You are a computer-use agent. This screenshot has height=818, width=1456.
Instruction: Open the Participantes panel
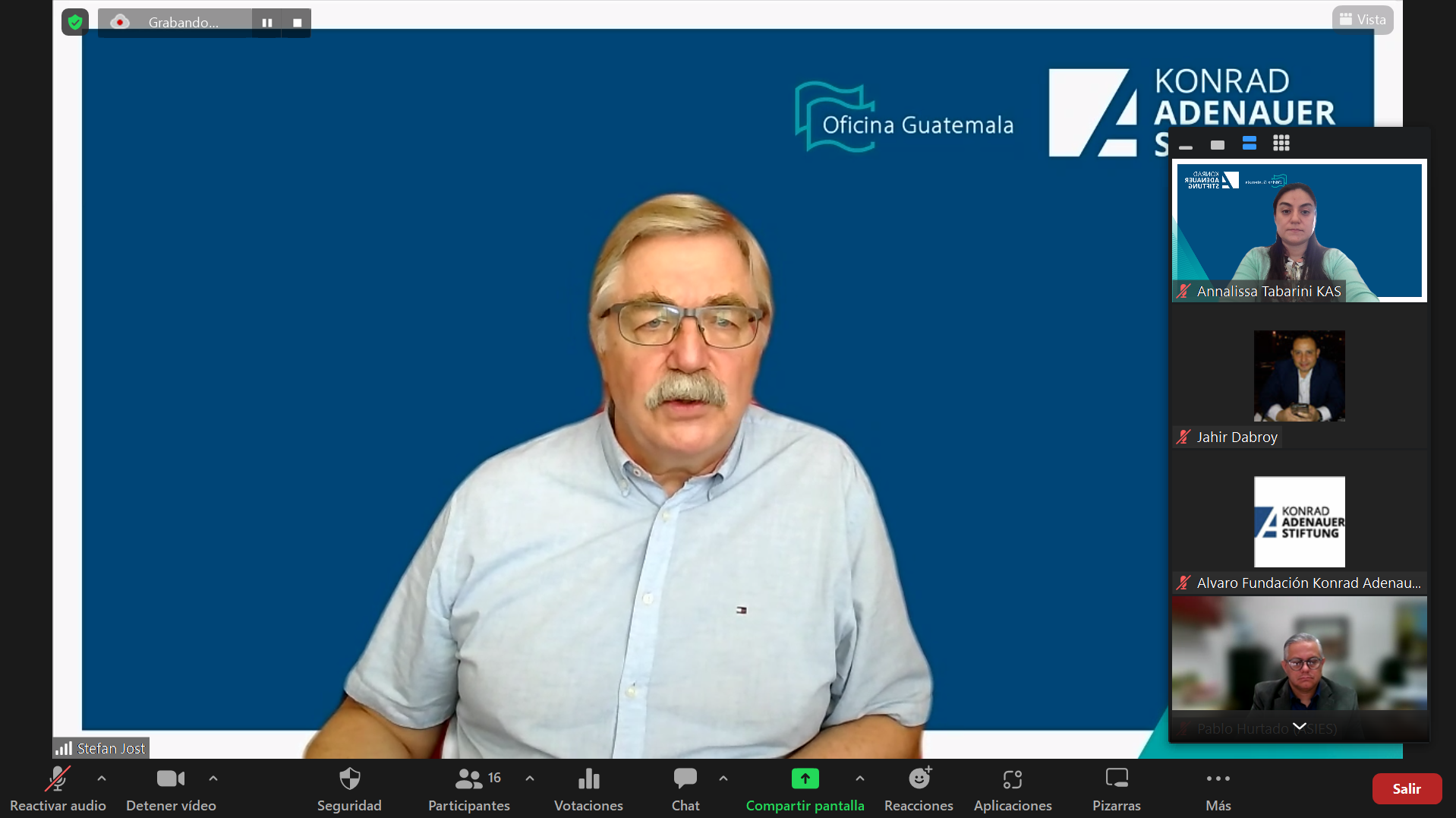468,788
